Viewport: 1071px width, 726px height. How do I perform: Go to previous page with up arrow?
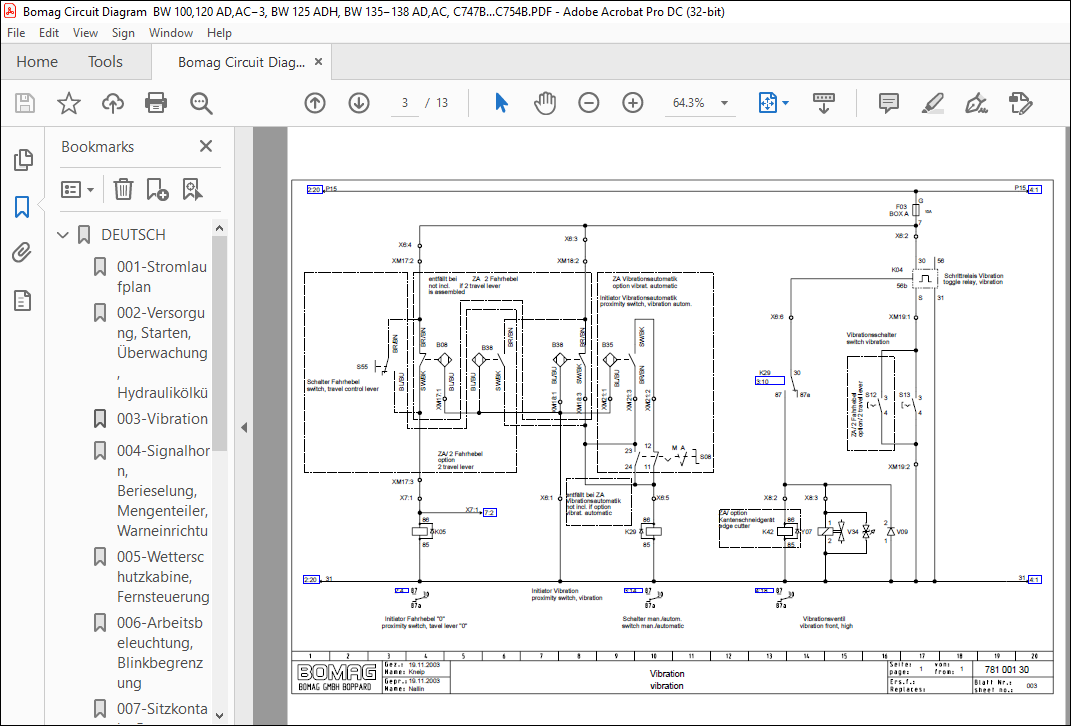click(315, 103)
